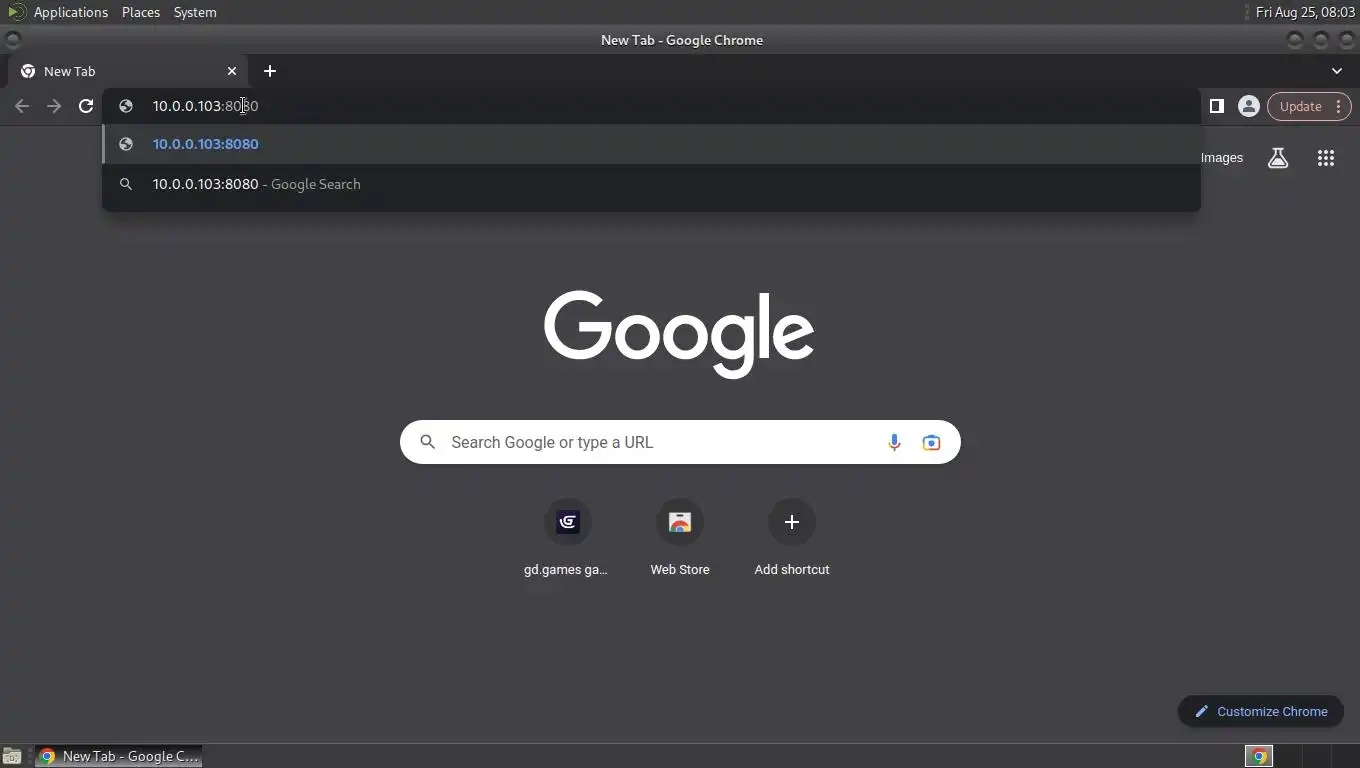
Task: Reload the current page
Action: 86,106
